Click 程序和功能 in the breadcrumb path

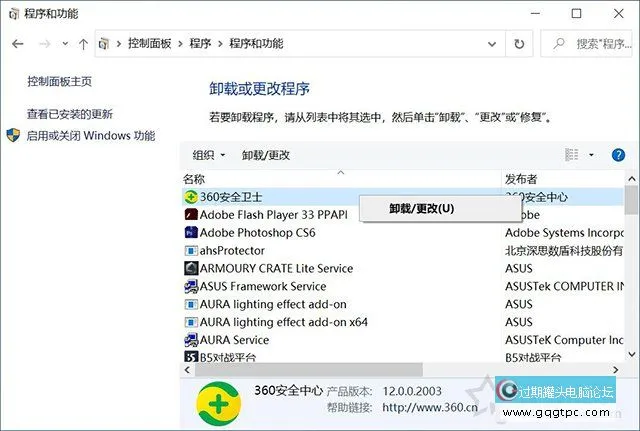click(x=256, y=43)
